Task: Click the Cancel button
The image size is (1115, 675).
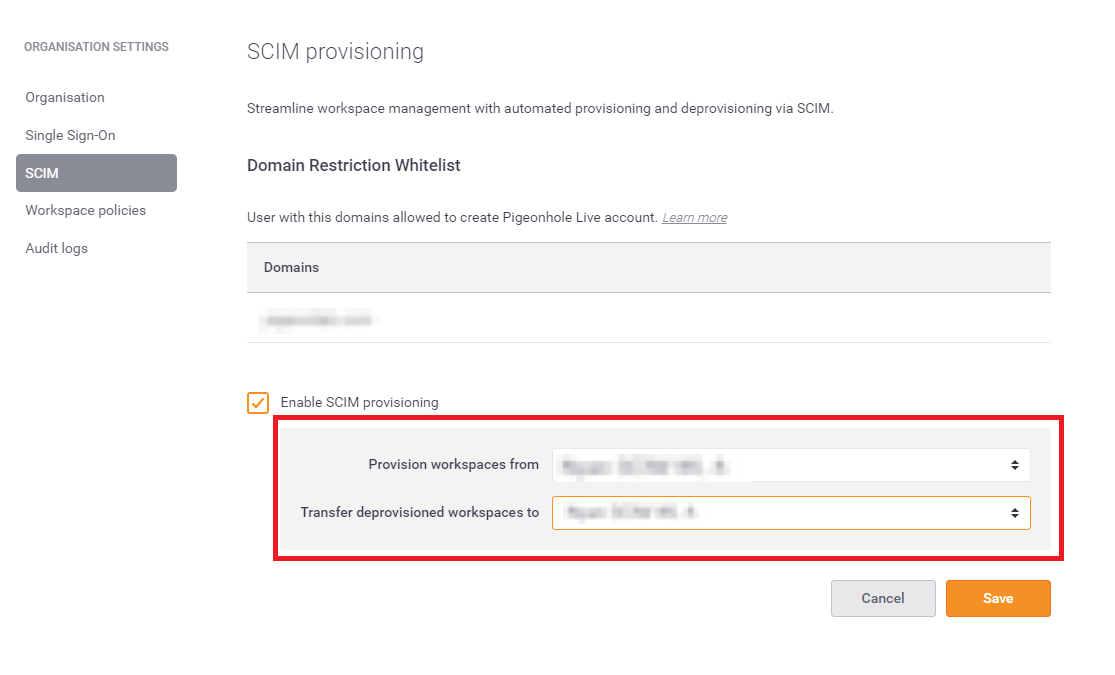Action: click(882, 598)
